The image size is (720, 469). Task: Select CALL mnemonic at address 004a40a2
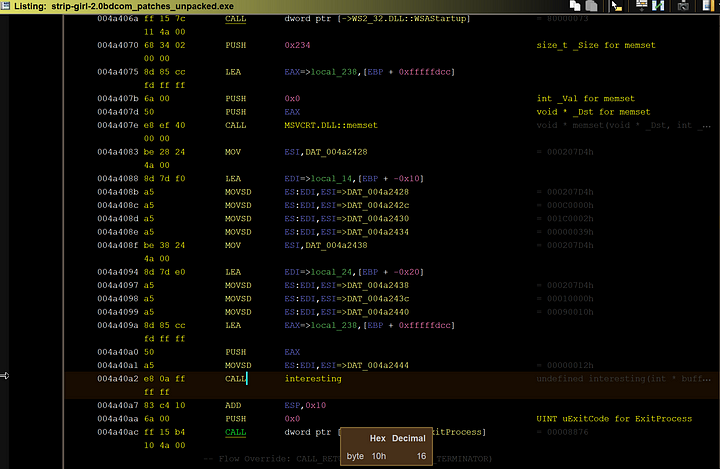tap(235, 379)
